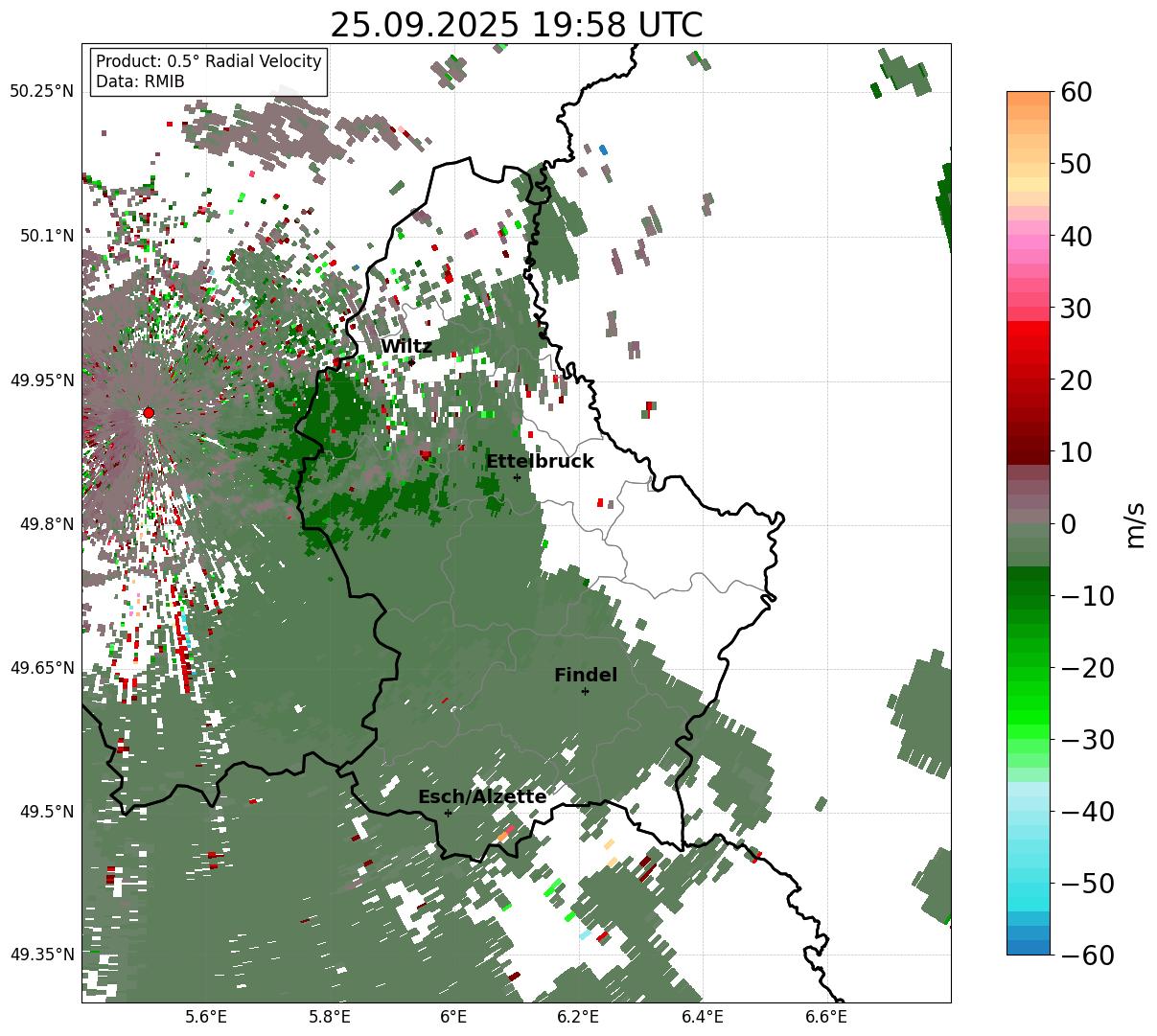Select the Ettelbruck city label
Image resolution: width=1157 pixels, height=1036 pixels.
tap(540, 462)
